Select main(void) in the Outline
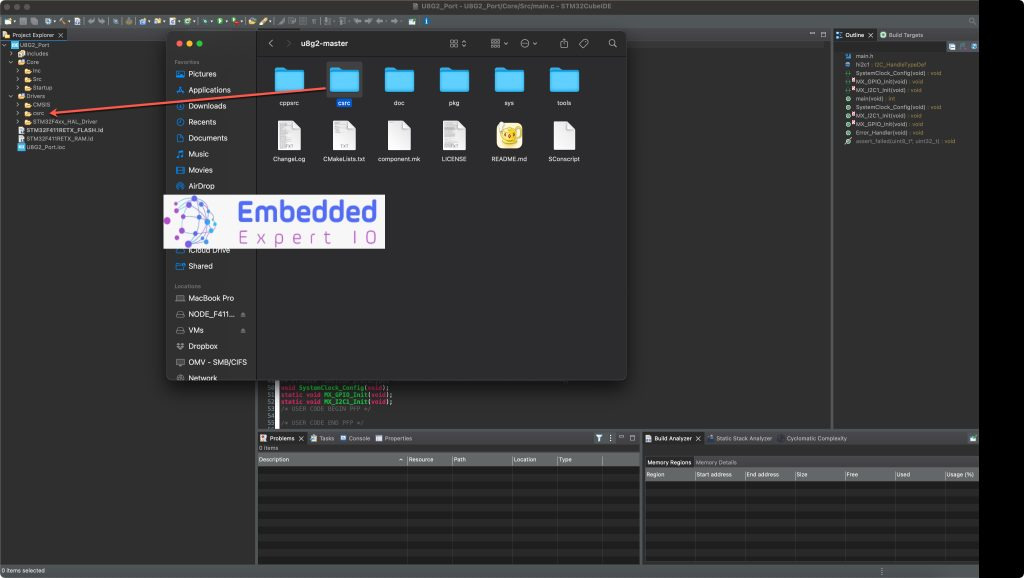The image size is (1024, 578). (x=868, y=99)
